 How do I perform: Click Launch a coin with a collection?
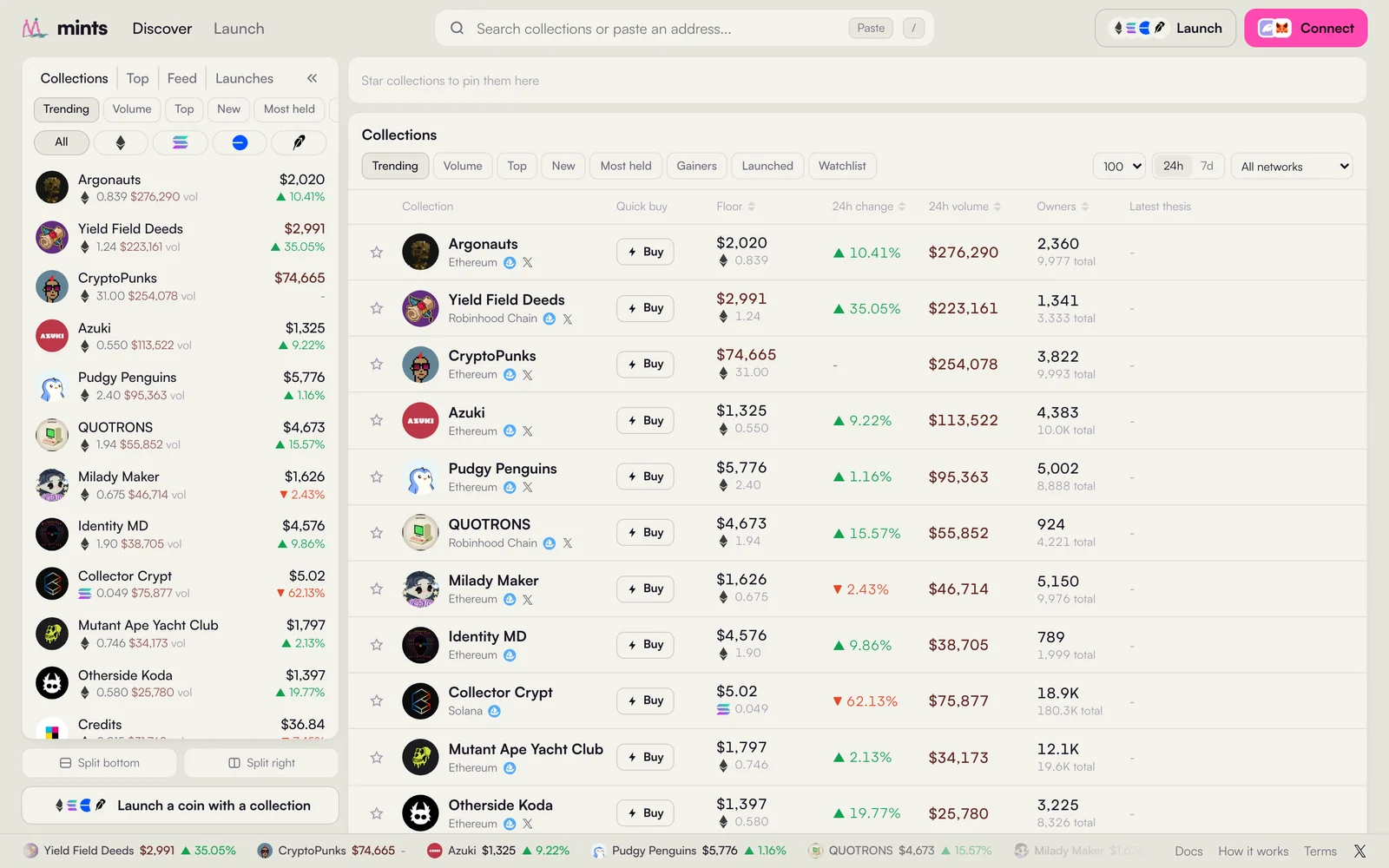[x=181, y=806]
